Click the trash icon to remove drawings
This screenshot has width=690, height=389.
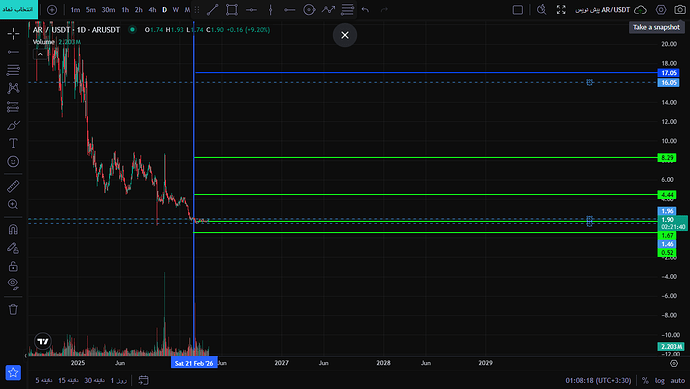13,309
